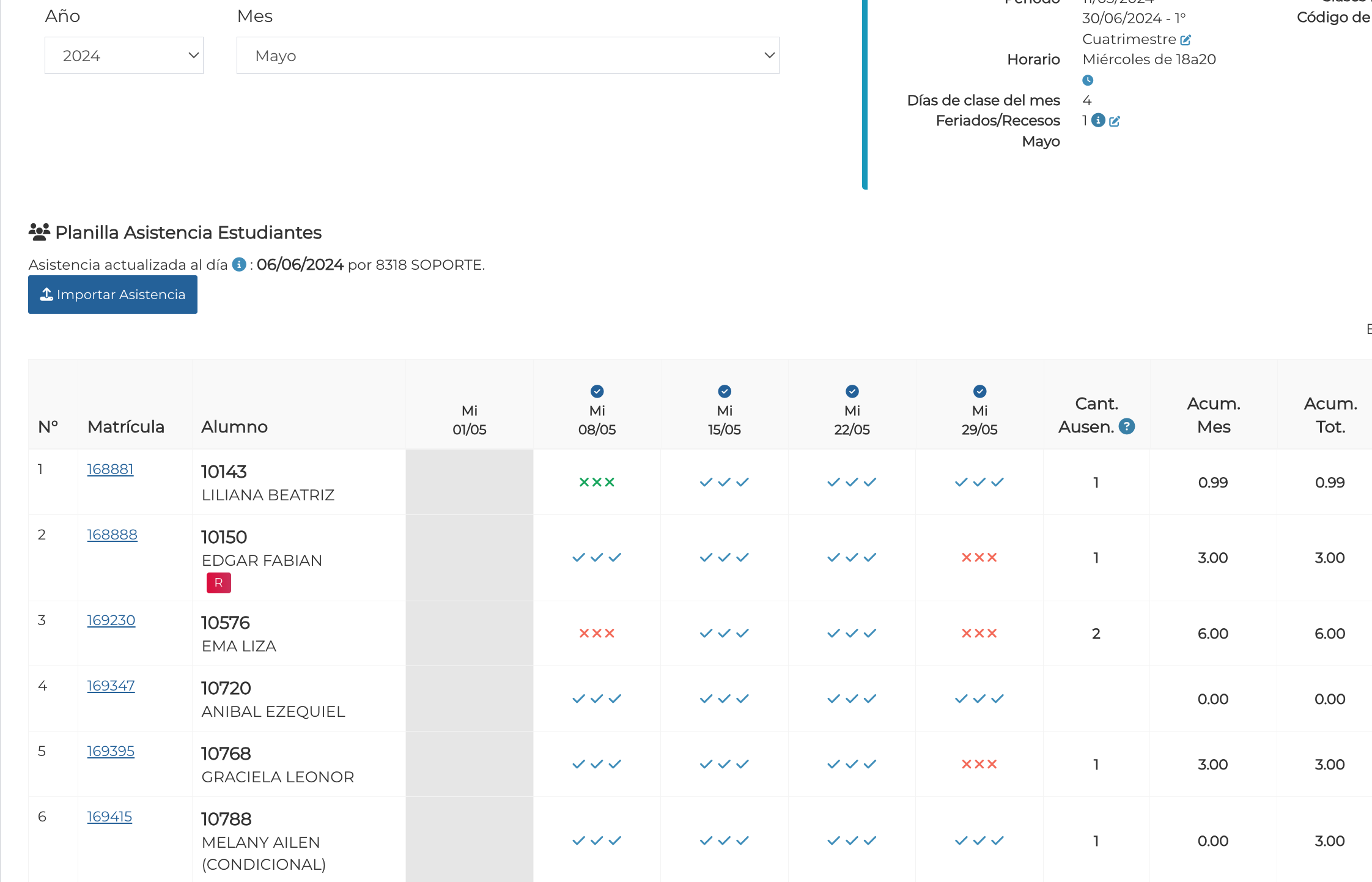Open the Mes dropdown showing Mayo

click(507, 56)
